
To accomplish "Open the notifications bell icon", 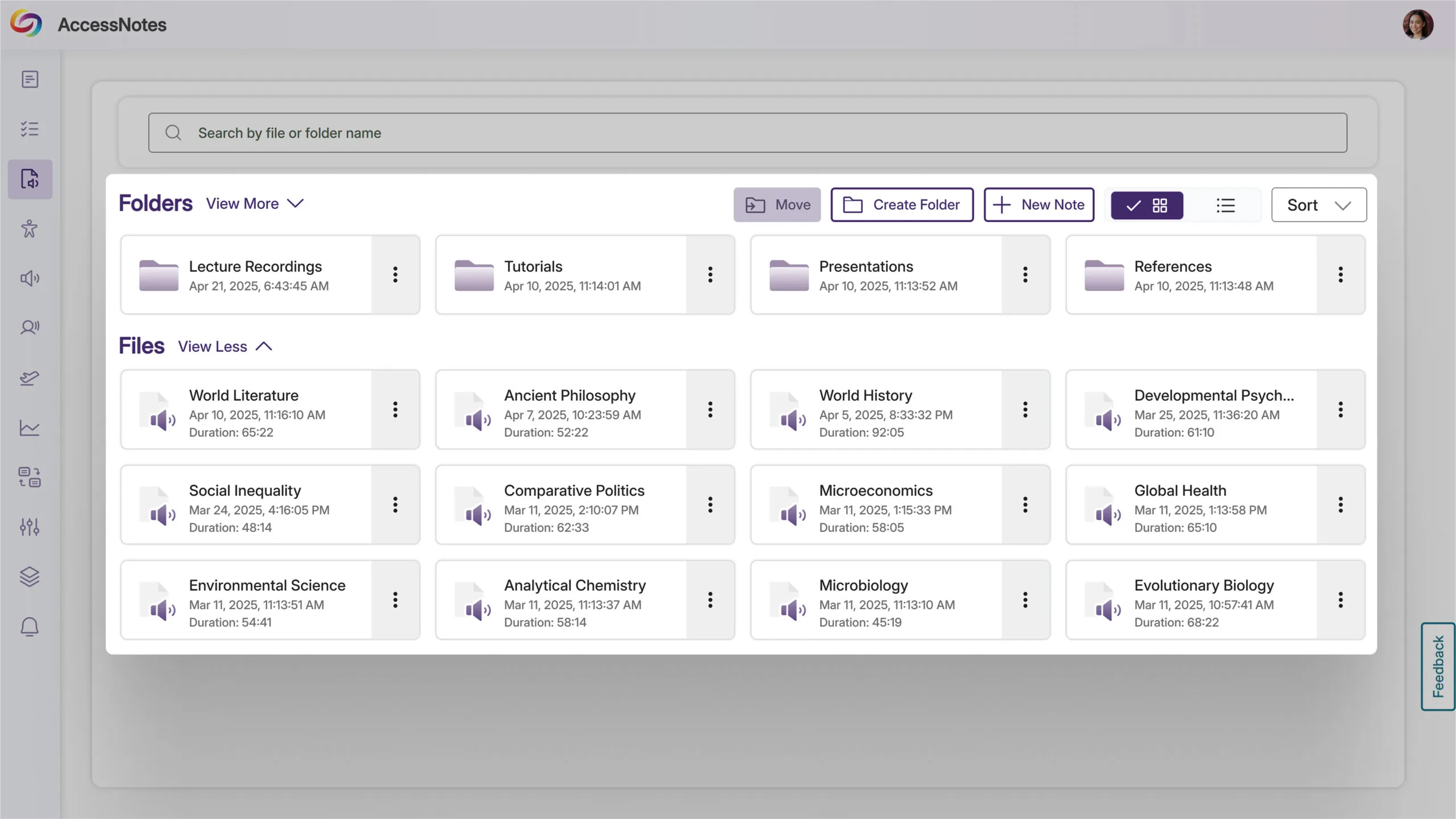I will tap(30, 627).
